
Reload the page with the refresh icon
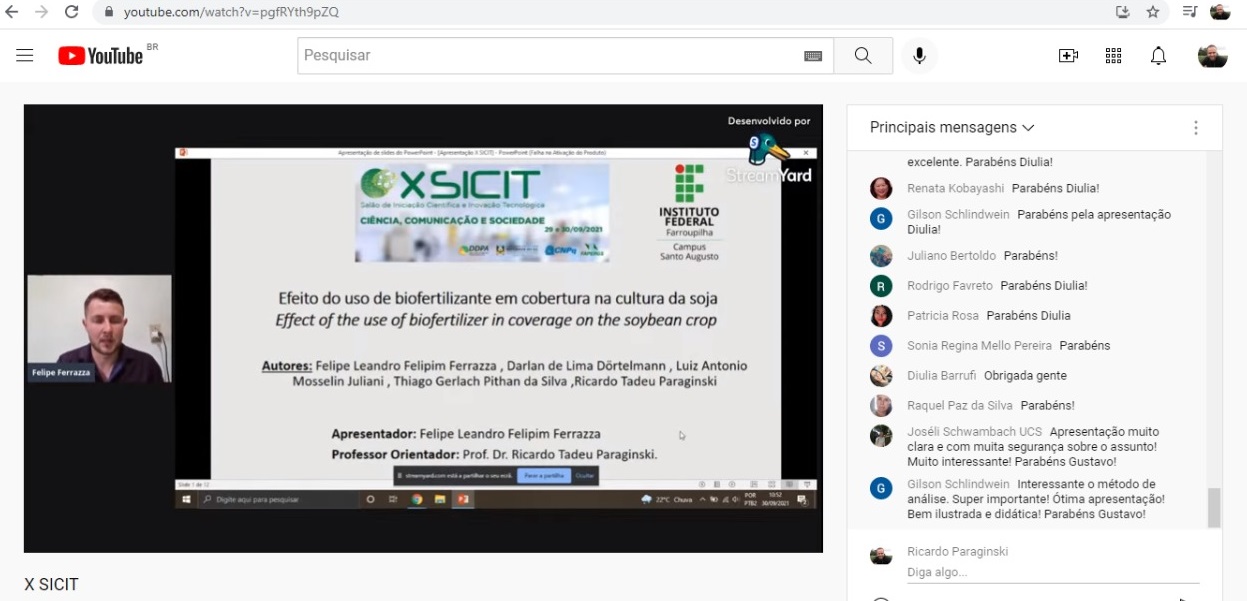coord(69,14)
